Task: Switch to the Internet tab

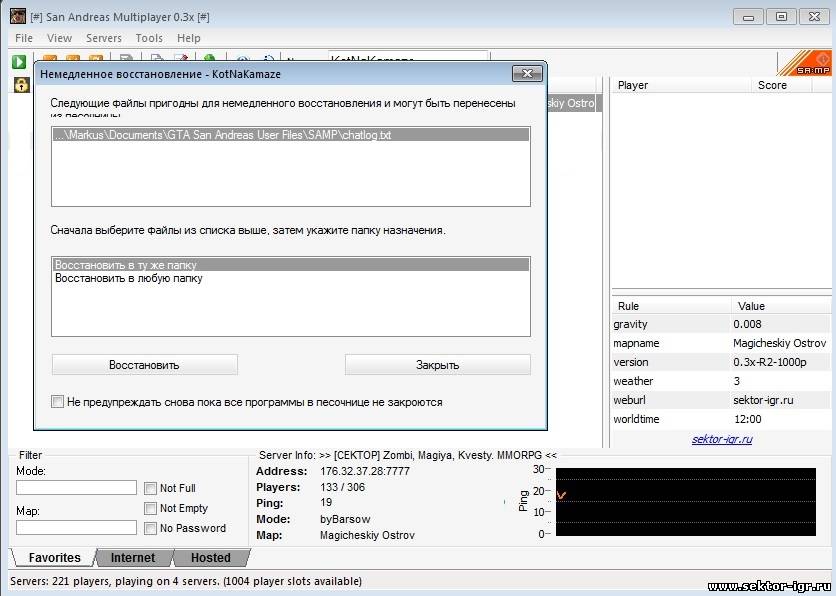Action: pos(133,558)
